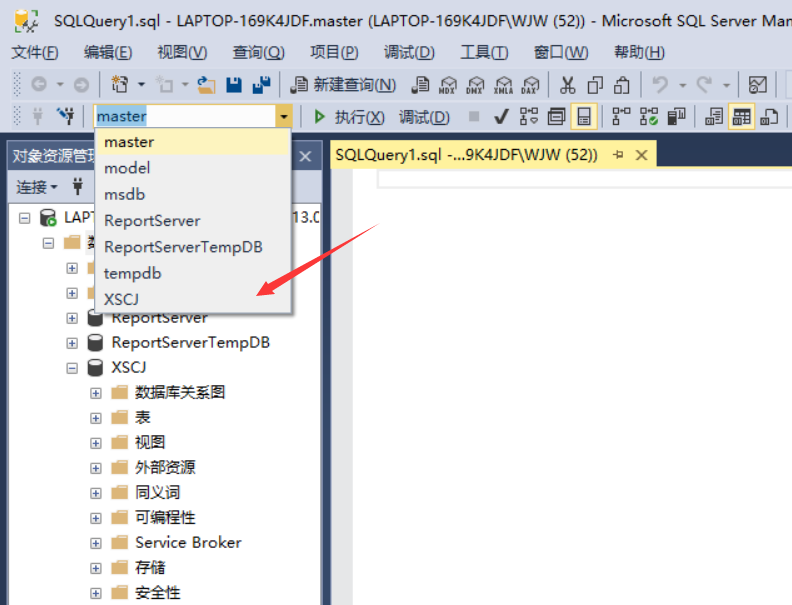Select the 可编程性 tree folder
This screenshot has width=792, height=605.
tap(165, 518)
